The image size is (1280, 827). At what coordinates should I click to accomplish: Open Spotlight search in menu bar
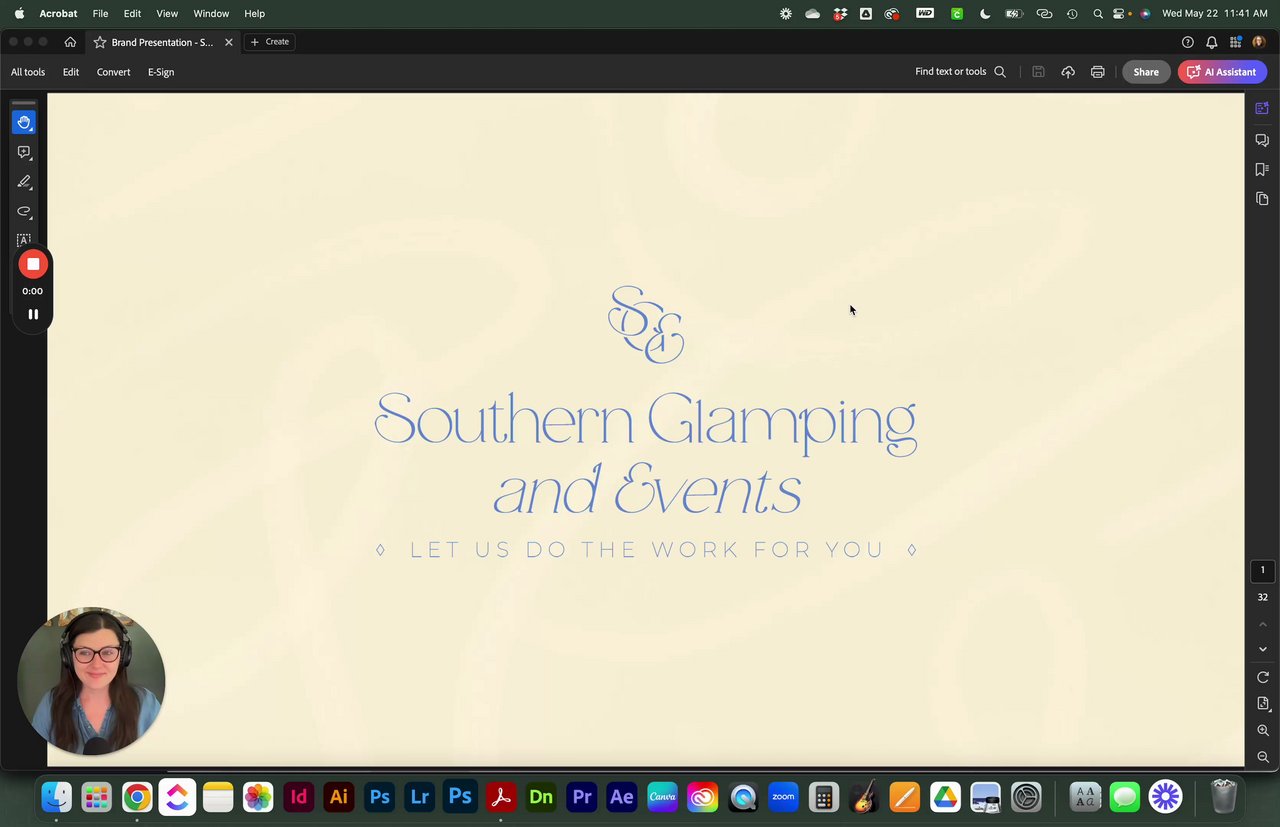(x=1098, y=14)
